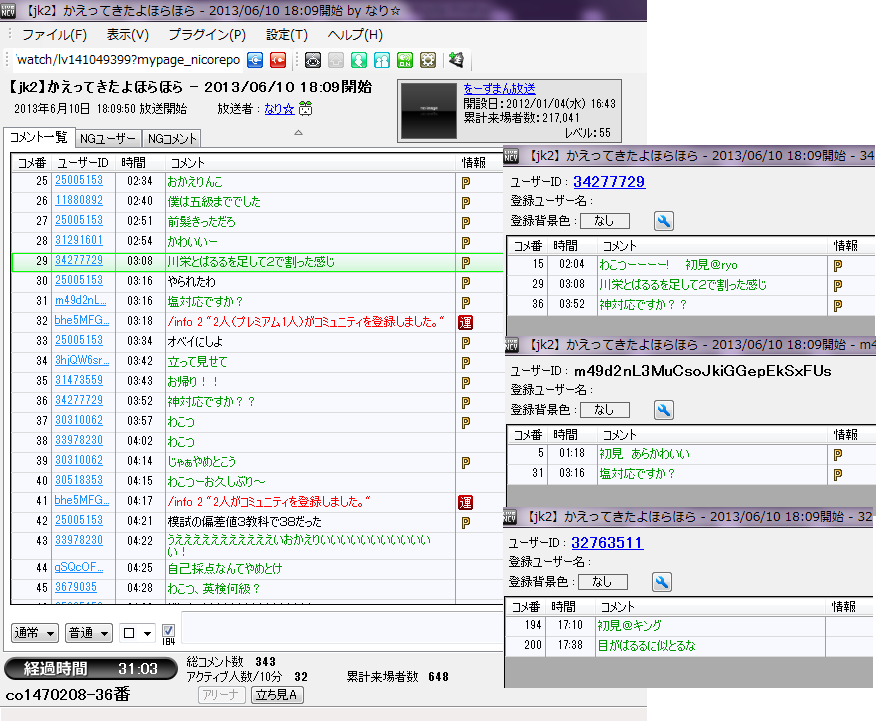888x725 pixels.
Task: Switch to the NGユーザー tab
Action: pos(107,139)
